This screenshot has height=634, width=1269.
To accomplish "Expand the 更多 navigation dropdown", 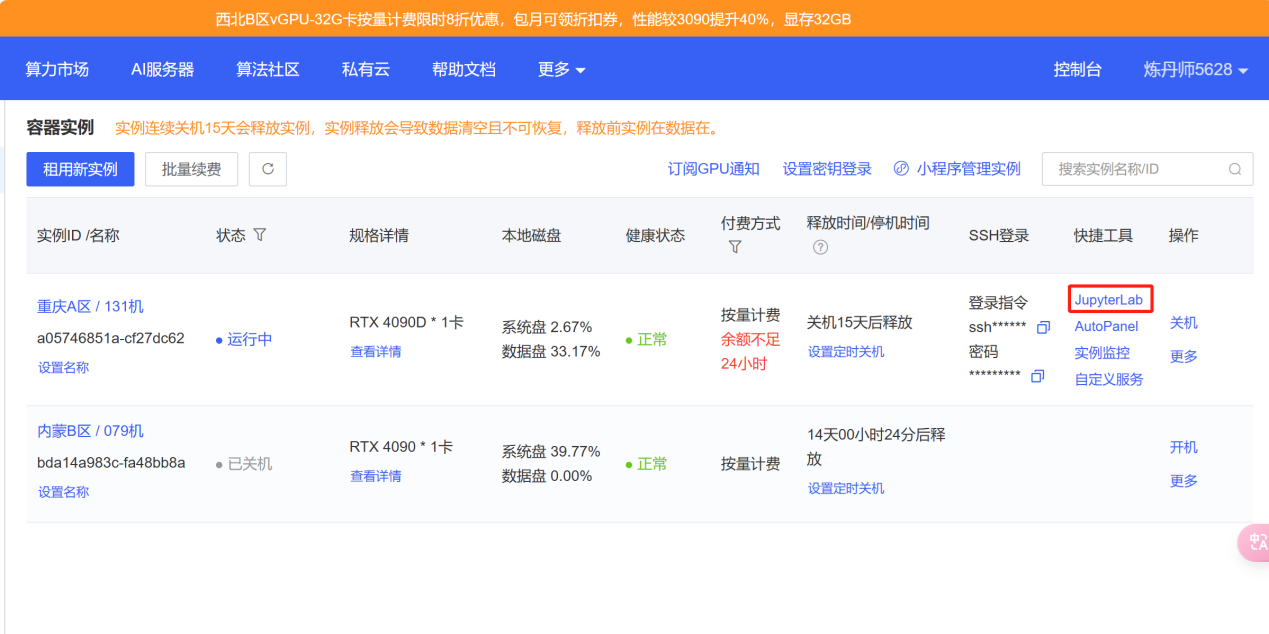I will [561, 70].
